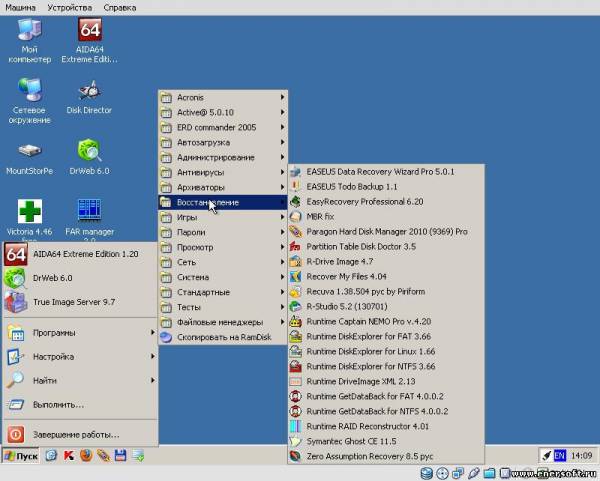Launch Runtime GetDataBack for FAT 4.0.0.2
The image size is (600, 481).
[x=386, y=396]
